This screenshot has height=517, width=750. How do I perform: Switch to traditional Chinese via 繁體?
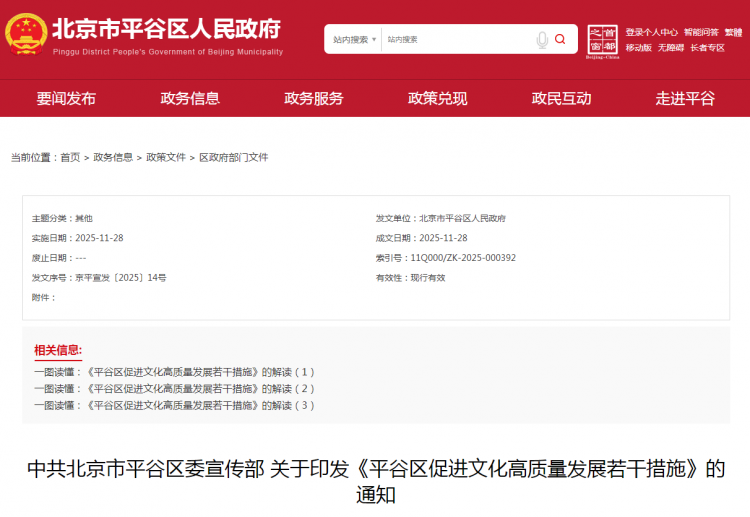(x=733, y=32)
